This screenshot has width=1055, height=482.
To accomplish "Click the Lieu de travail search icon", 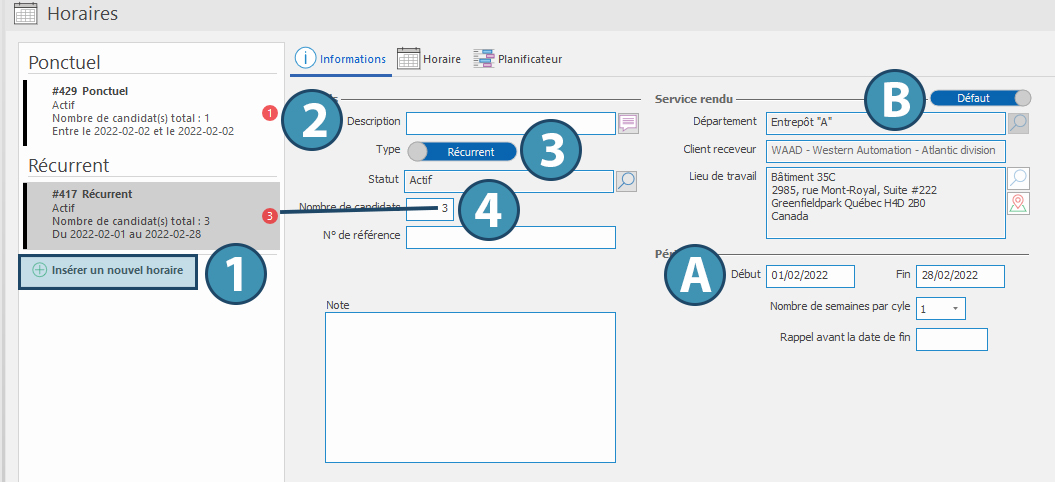I will click(x=1018, y=179).
